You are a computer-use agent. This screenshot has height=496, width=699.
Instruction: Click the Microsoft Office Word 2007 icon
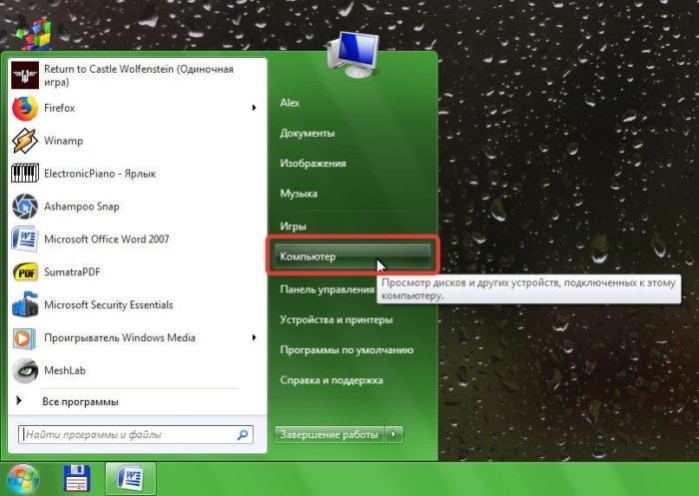click(25, 239)
